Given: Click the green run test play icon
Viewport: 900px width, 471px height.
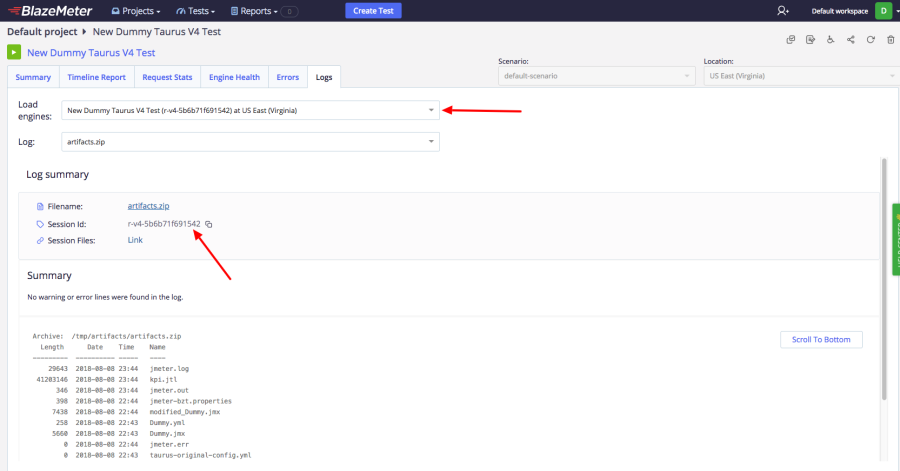Looking at the screenshot, I should click(x=14, y=52).
